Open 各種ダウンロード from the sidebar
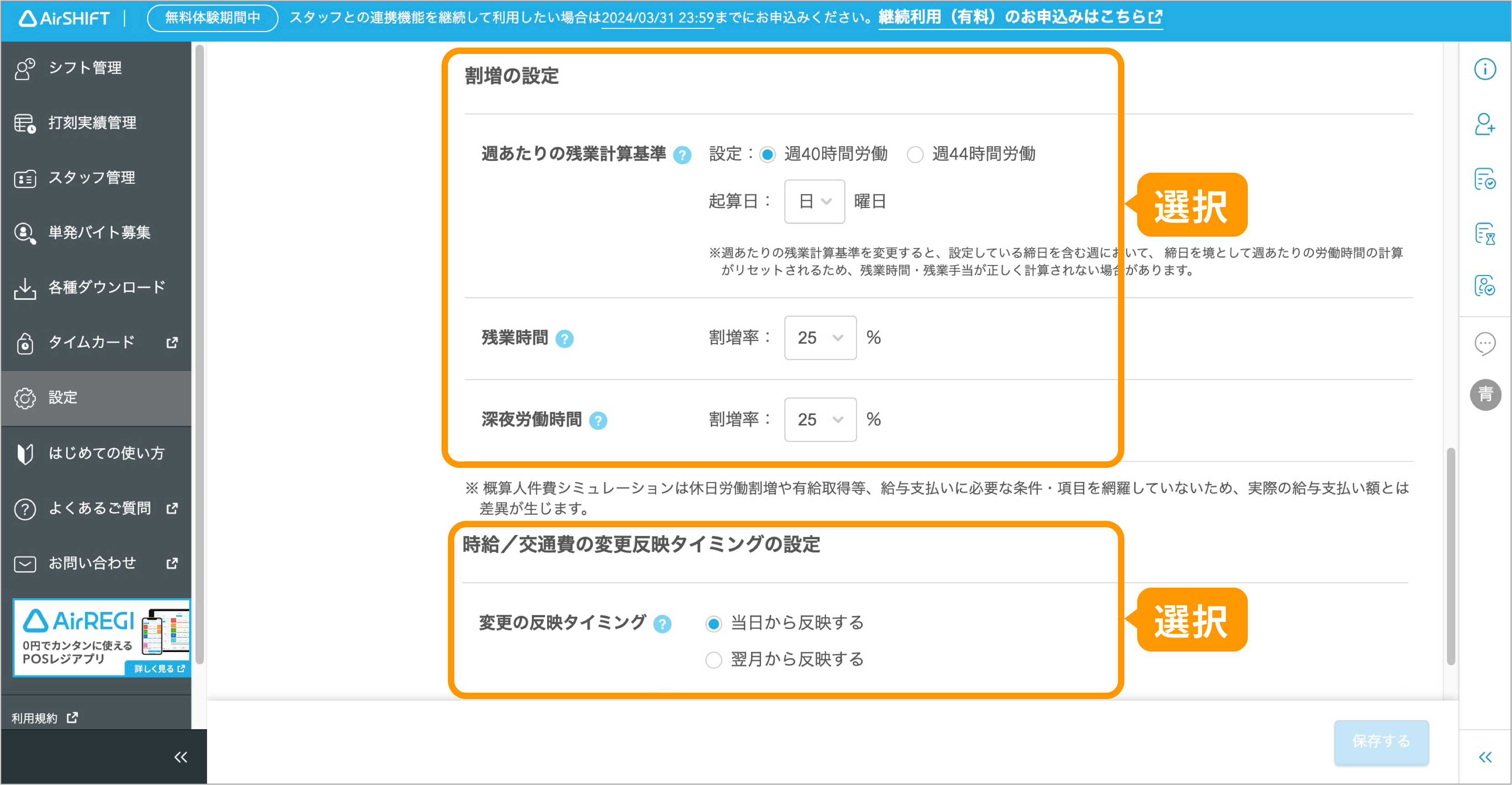 pyautogui.click(x=96, y=287)
